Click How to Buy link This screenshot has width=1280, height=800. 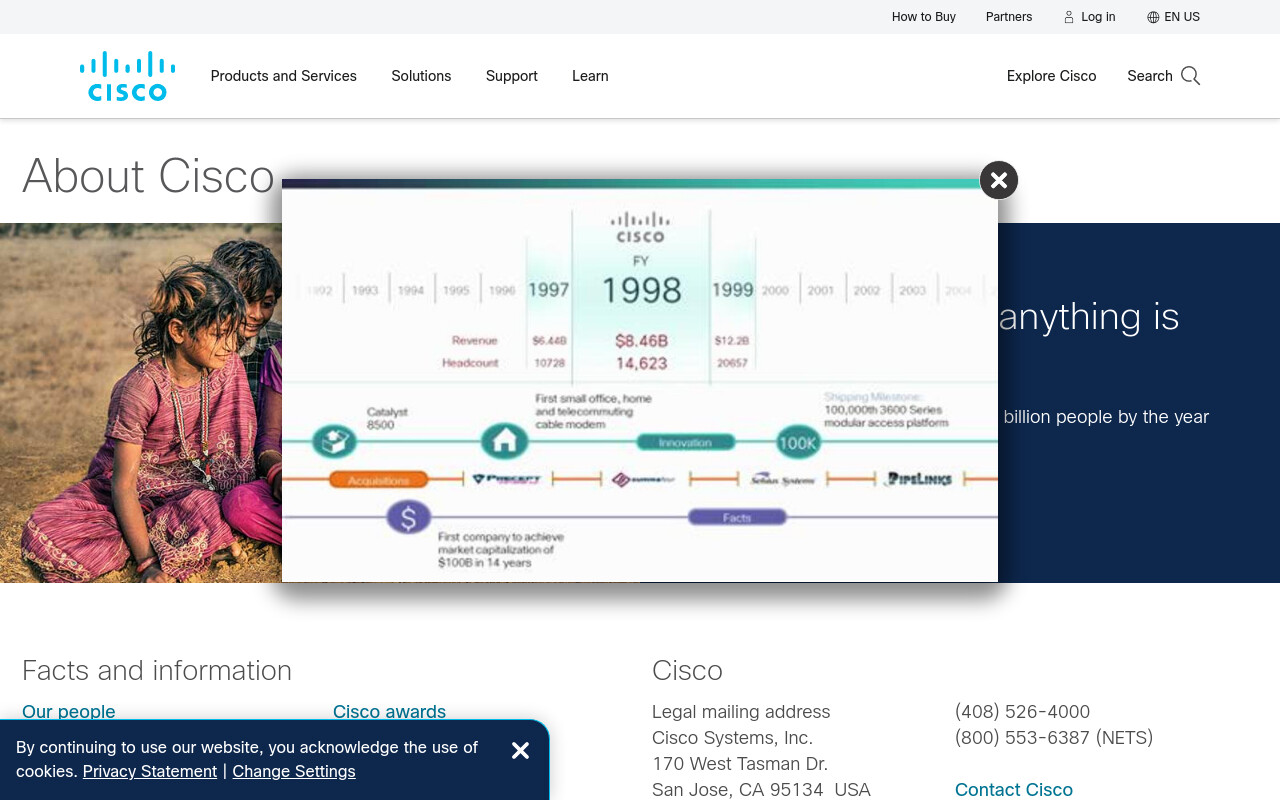[924, 17]
